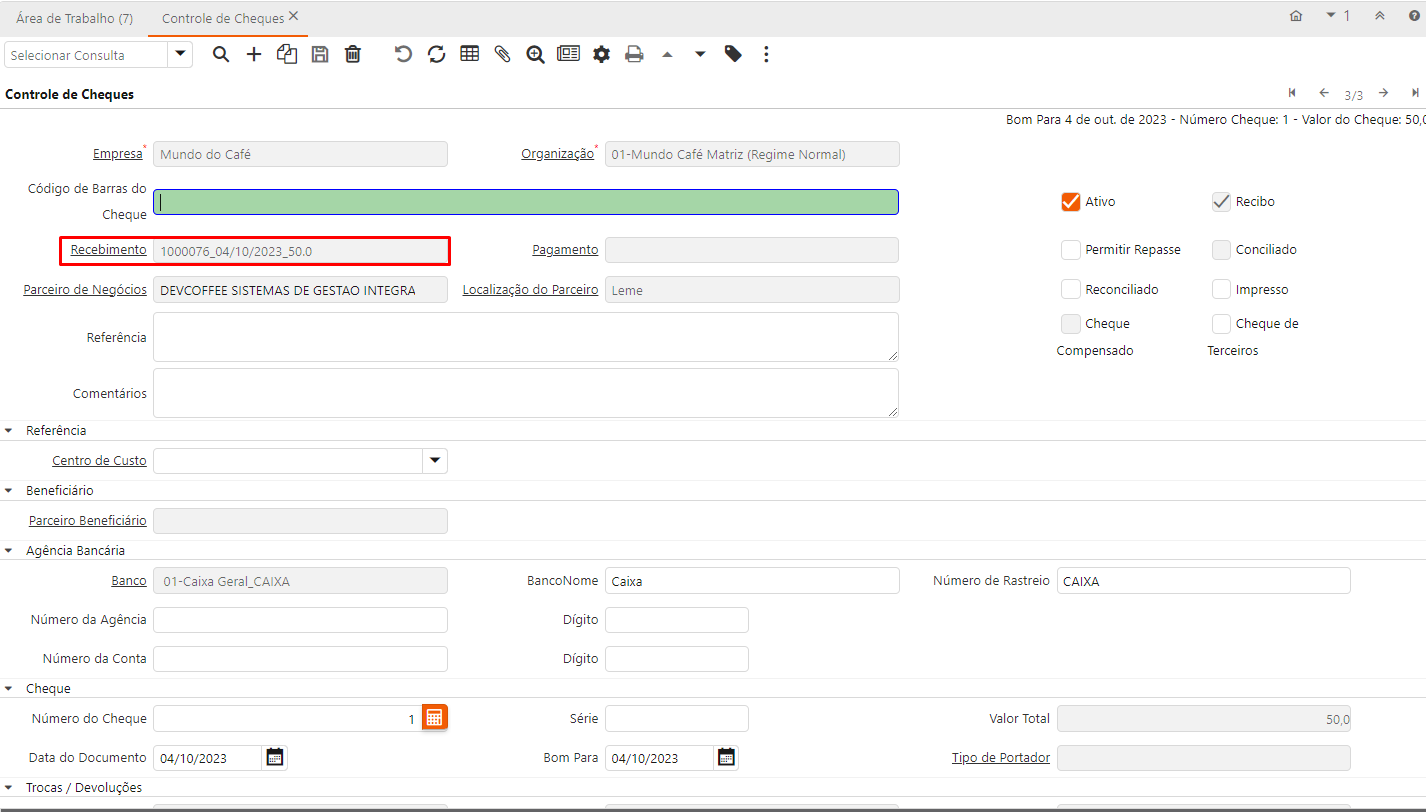Click the Parceiro de Negócios link label
Image resolution: width=1426 pixels, height=812 pixels.
coord(85,290)
